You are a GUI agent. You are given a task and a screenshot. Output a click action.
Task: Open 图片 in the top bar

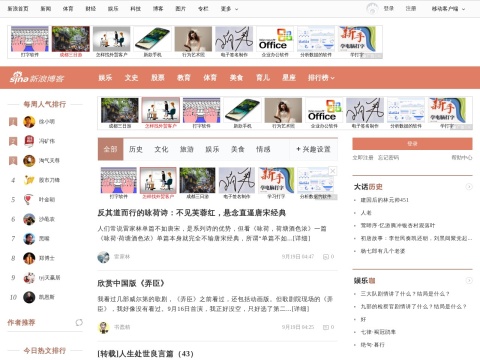pyautogui.click(x=180, y=9)
